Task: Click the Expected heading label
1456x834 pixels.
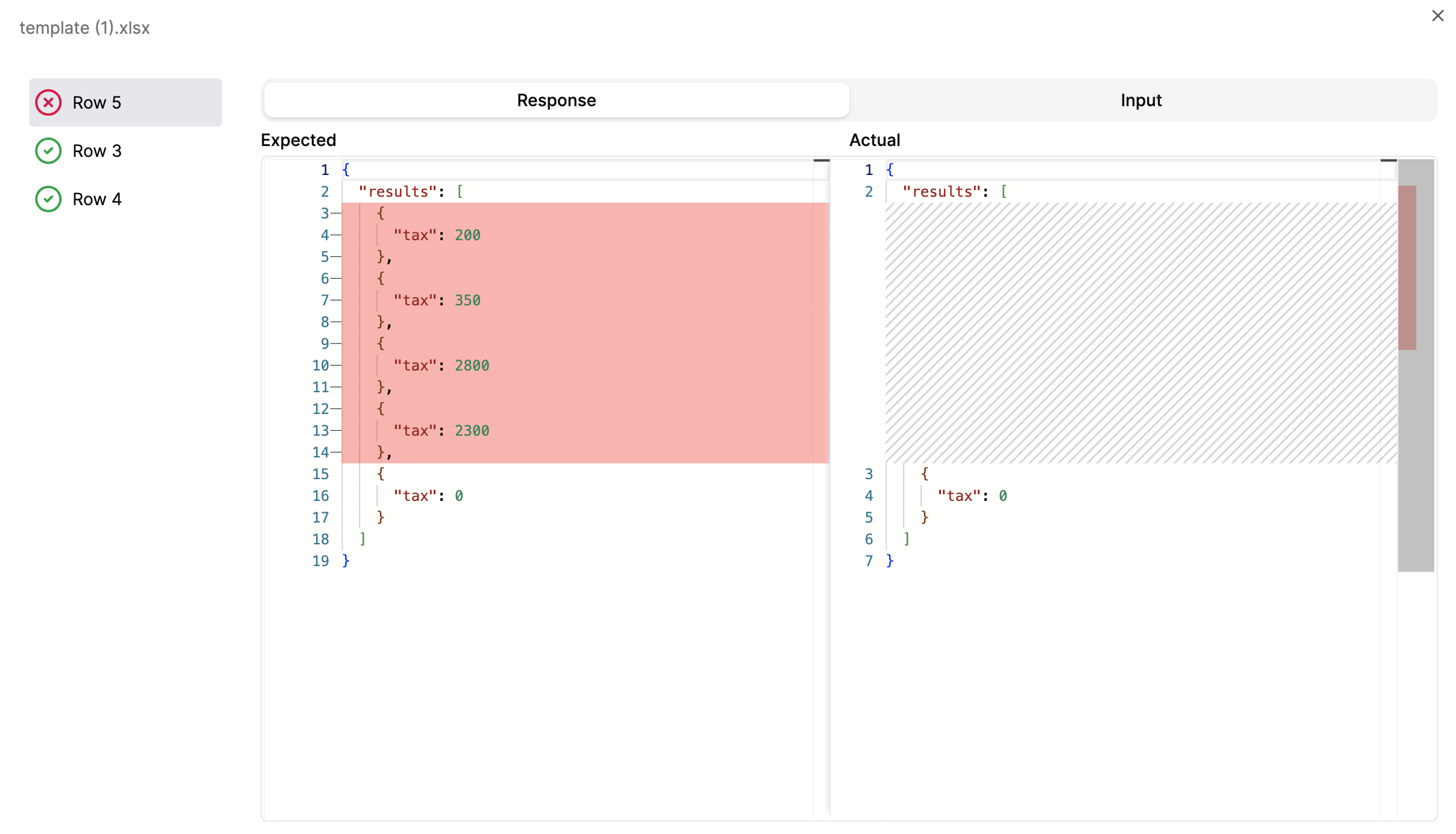Action: click(298, 140)
